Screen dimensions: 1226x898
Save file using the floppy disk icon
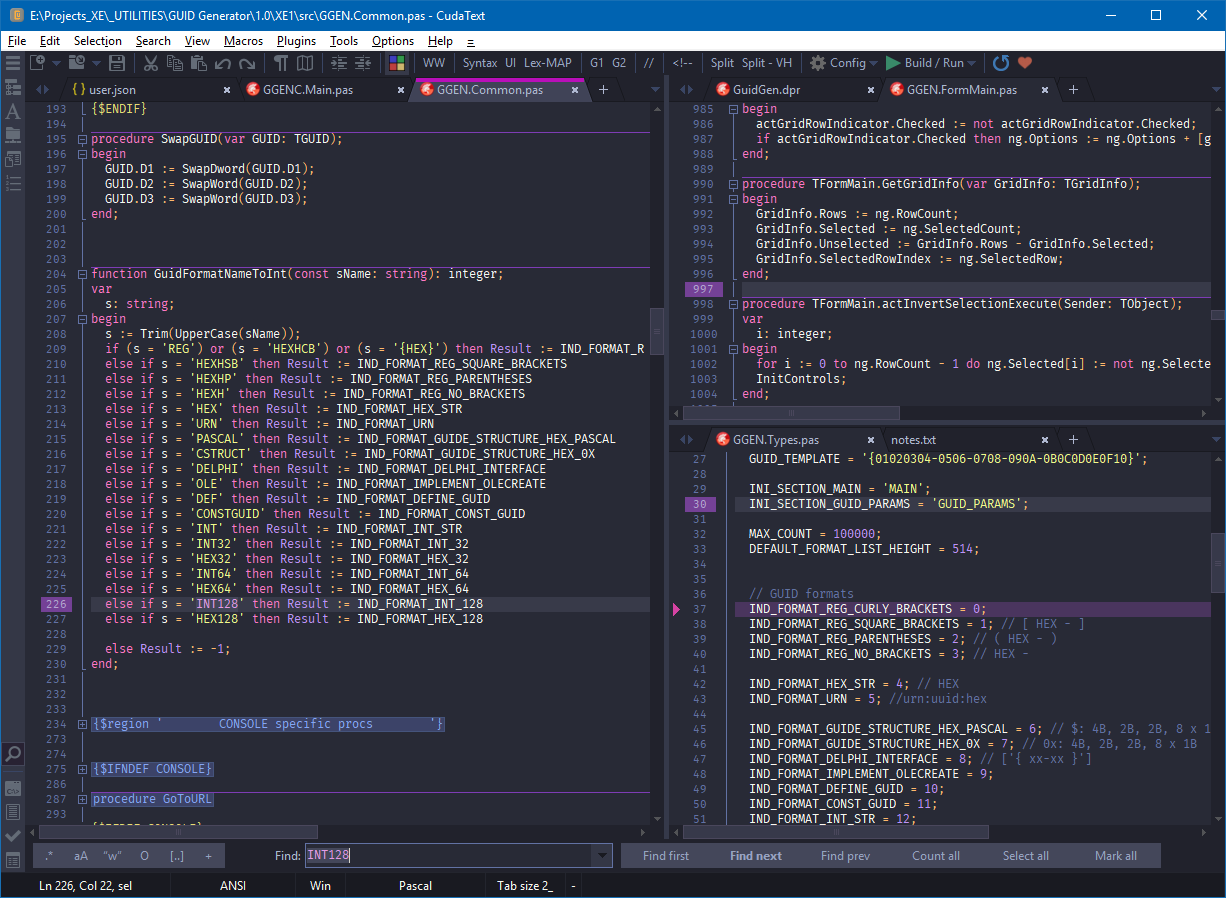[117, 63]
